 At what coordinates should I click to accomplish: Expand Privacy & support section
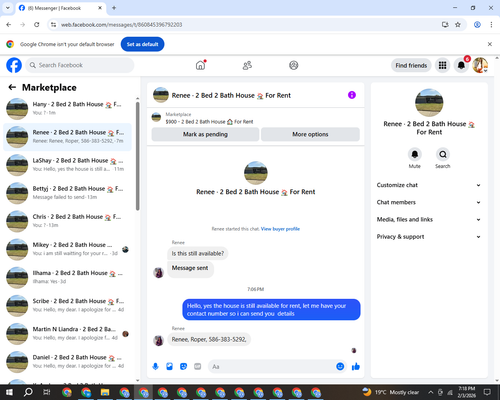pyautogui.click(x=429, y=237)
